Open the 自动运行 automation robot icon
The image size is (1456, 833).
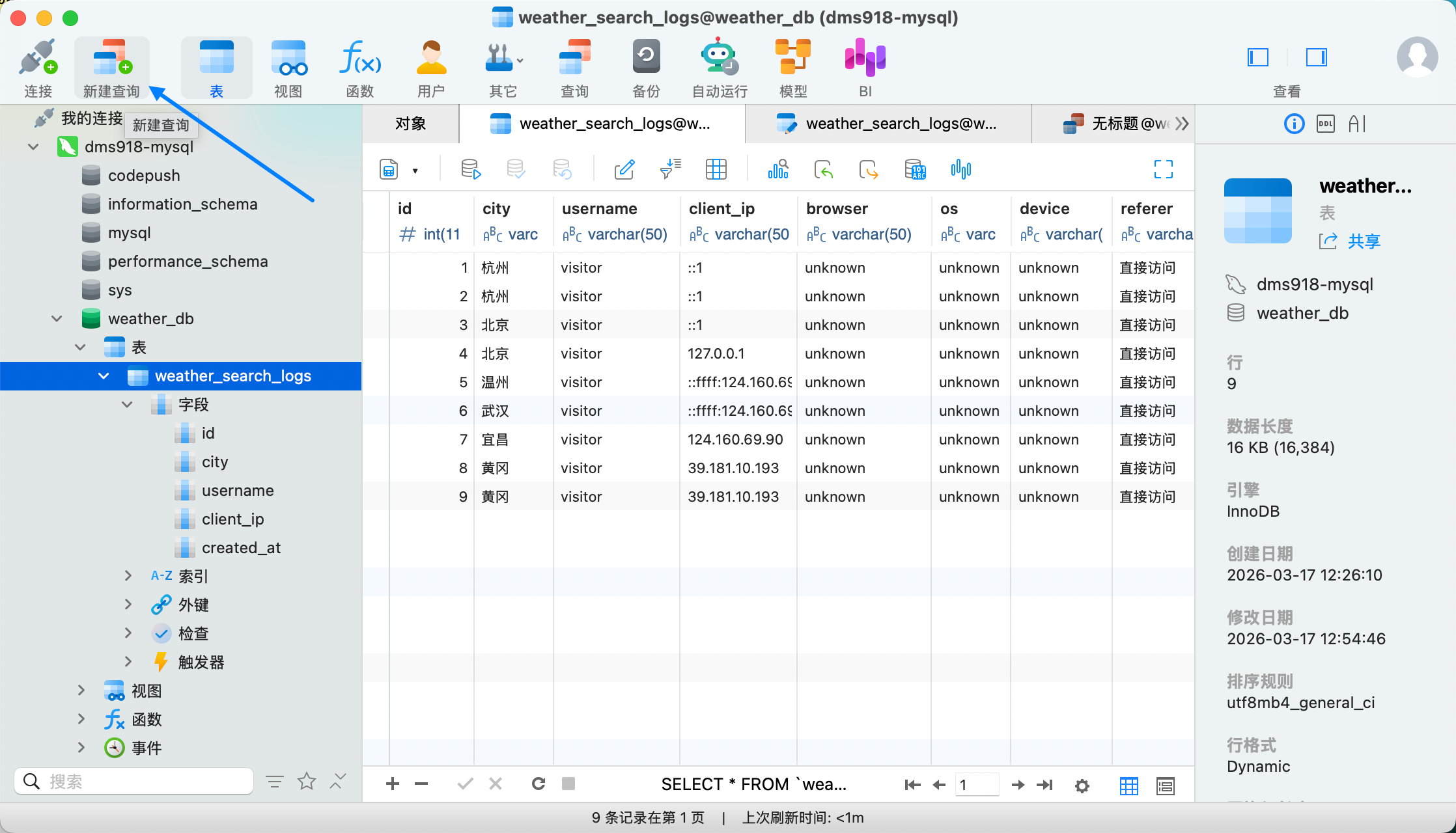719,66
